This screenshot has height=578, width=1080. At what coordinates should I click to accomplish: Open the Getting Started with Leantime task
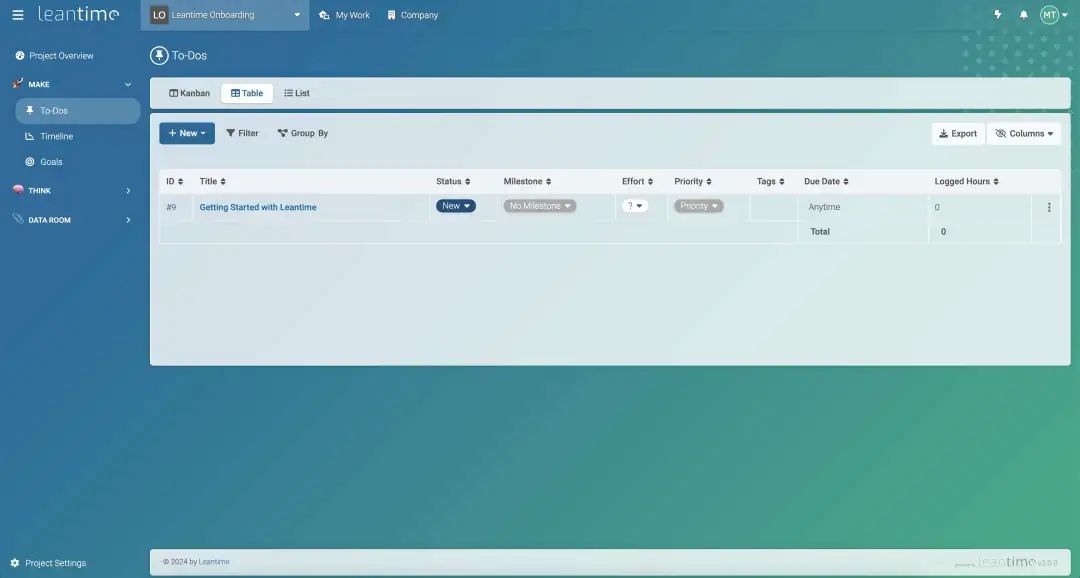258,207
